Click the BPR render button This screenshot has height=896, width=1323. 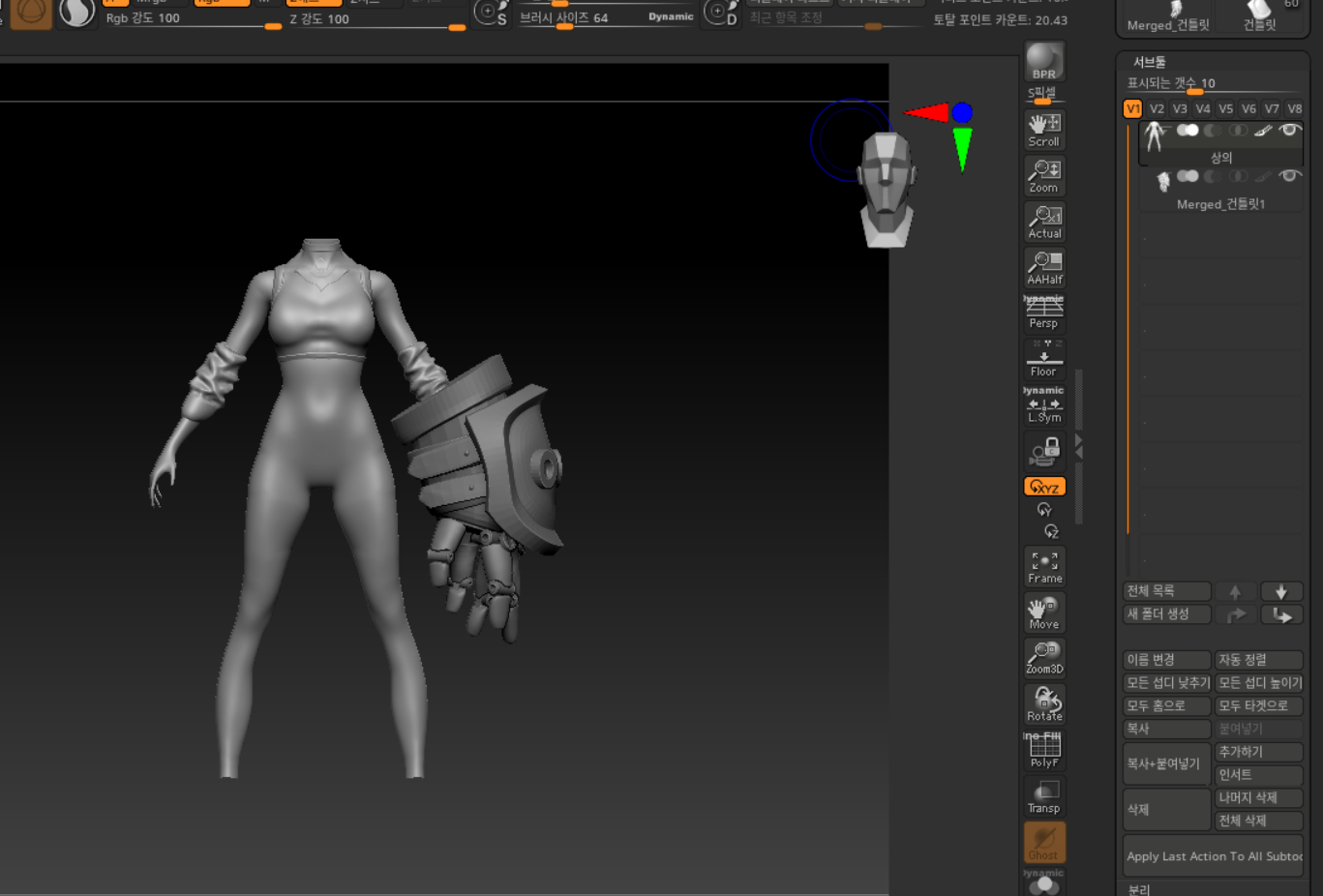point(1044,62)
